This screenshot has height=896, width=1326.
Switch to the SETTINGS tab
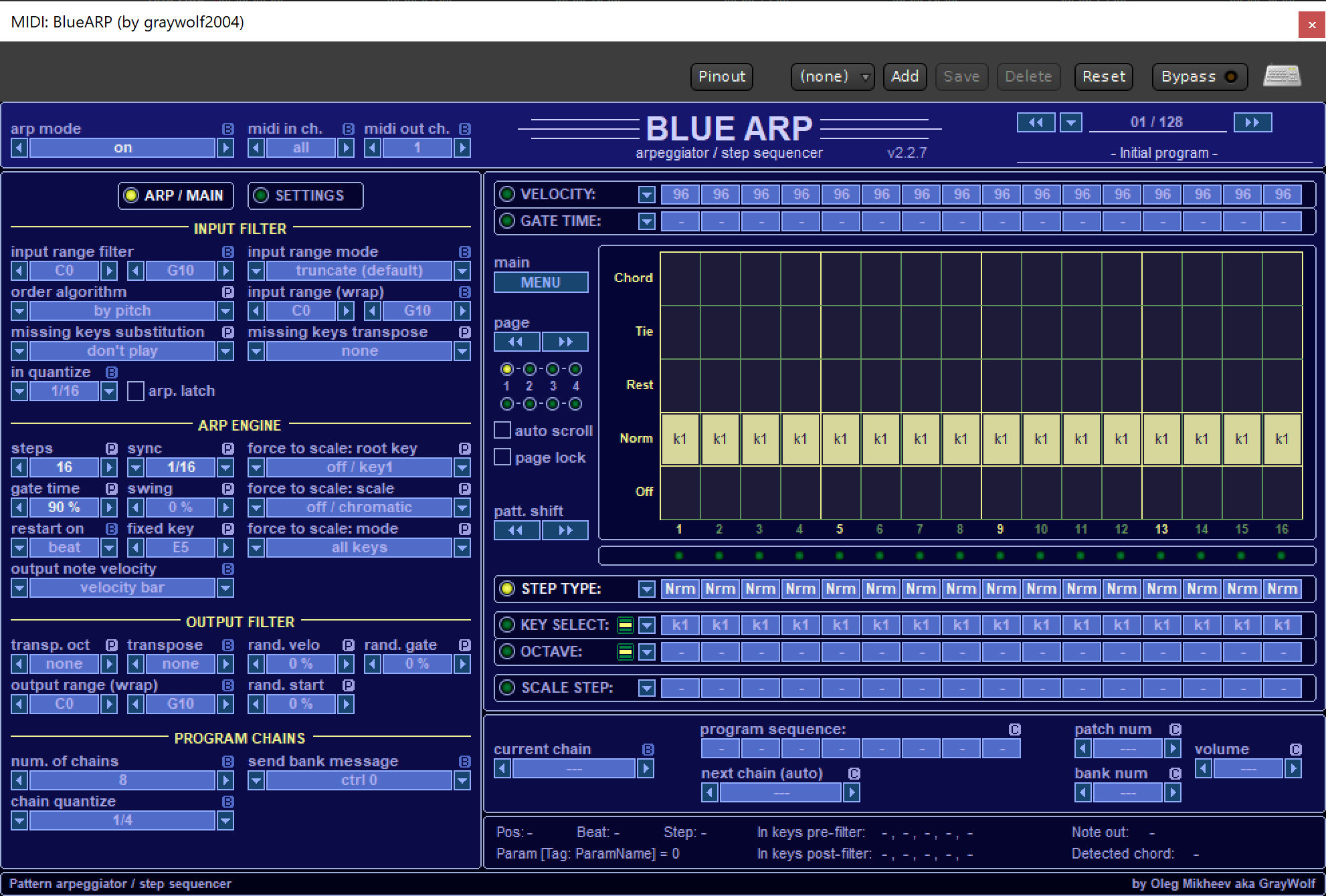[305, 195]
